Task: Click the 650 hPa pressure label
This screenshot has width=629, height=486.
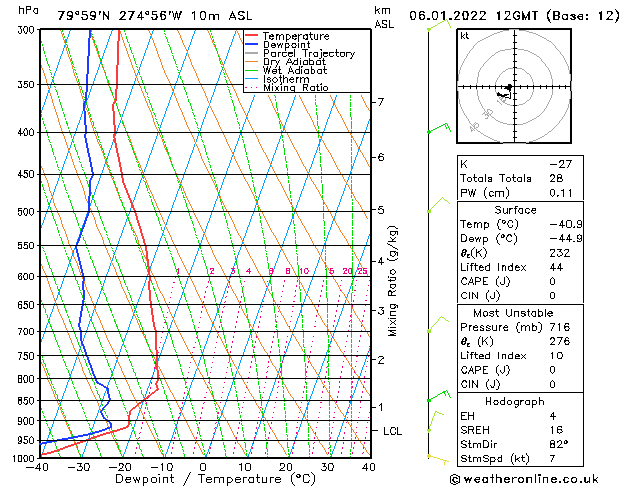Action: (28, 305)
